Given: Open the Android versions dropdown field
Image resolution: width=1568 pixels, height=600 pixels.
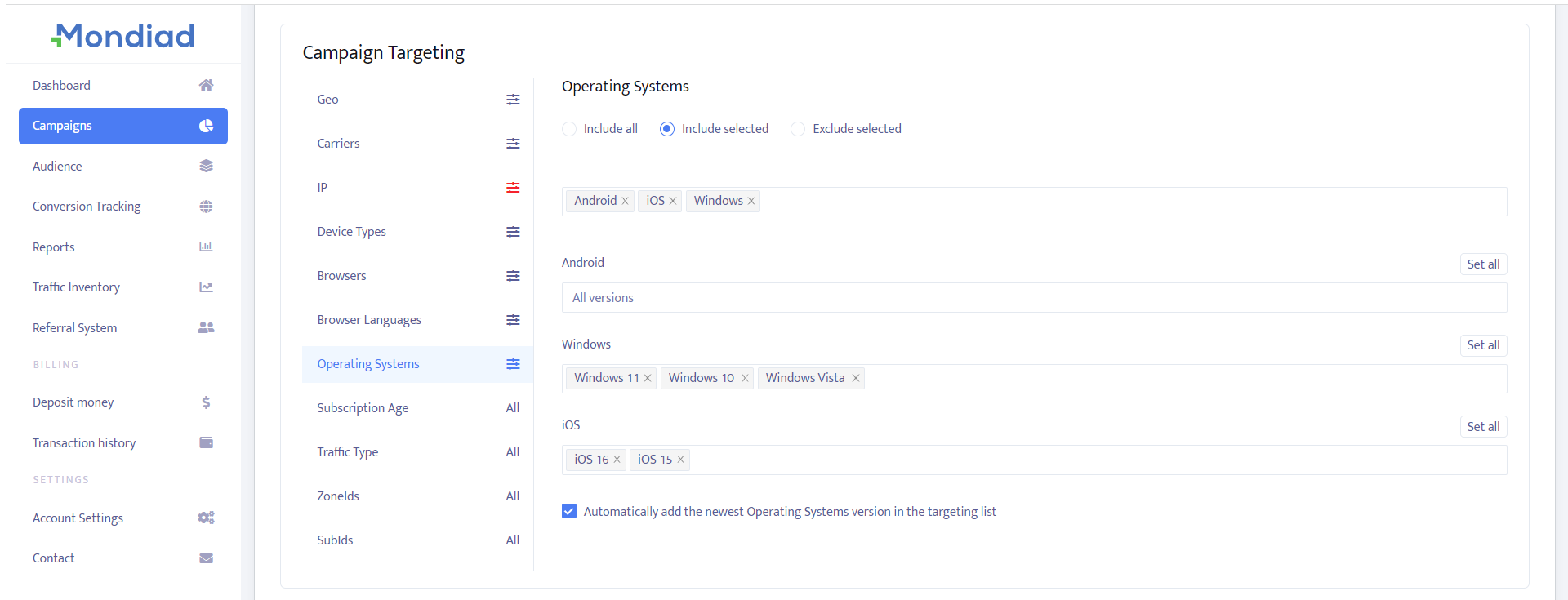Looking at the screenshot, I should click(1033, 298).
